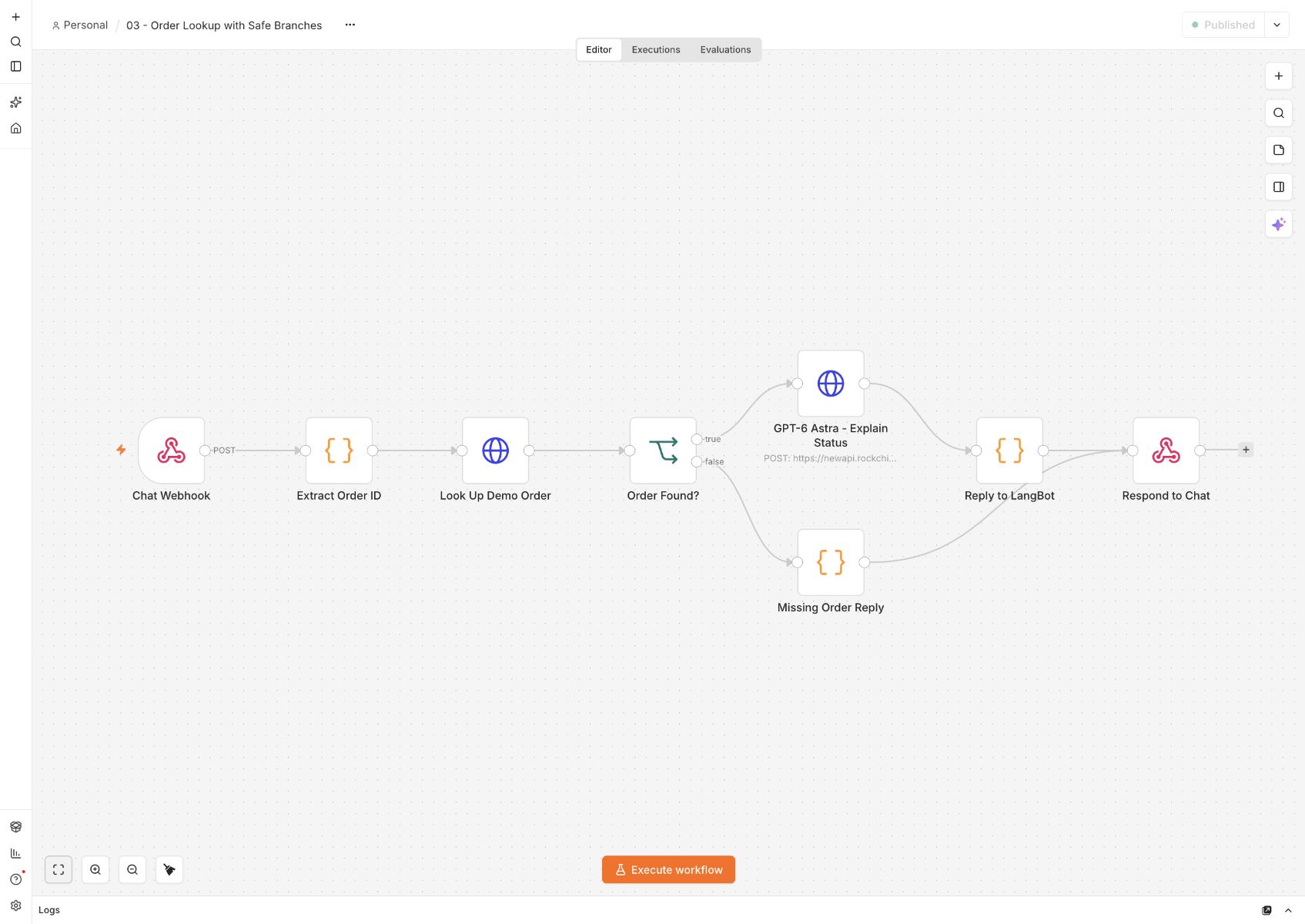Add a sticky note via right panel
1305x924 pixels.
click(1278, 150)
